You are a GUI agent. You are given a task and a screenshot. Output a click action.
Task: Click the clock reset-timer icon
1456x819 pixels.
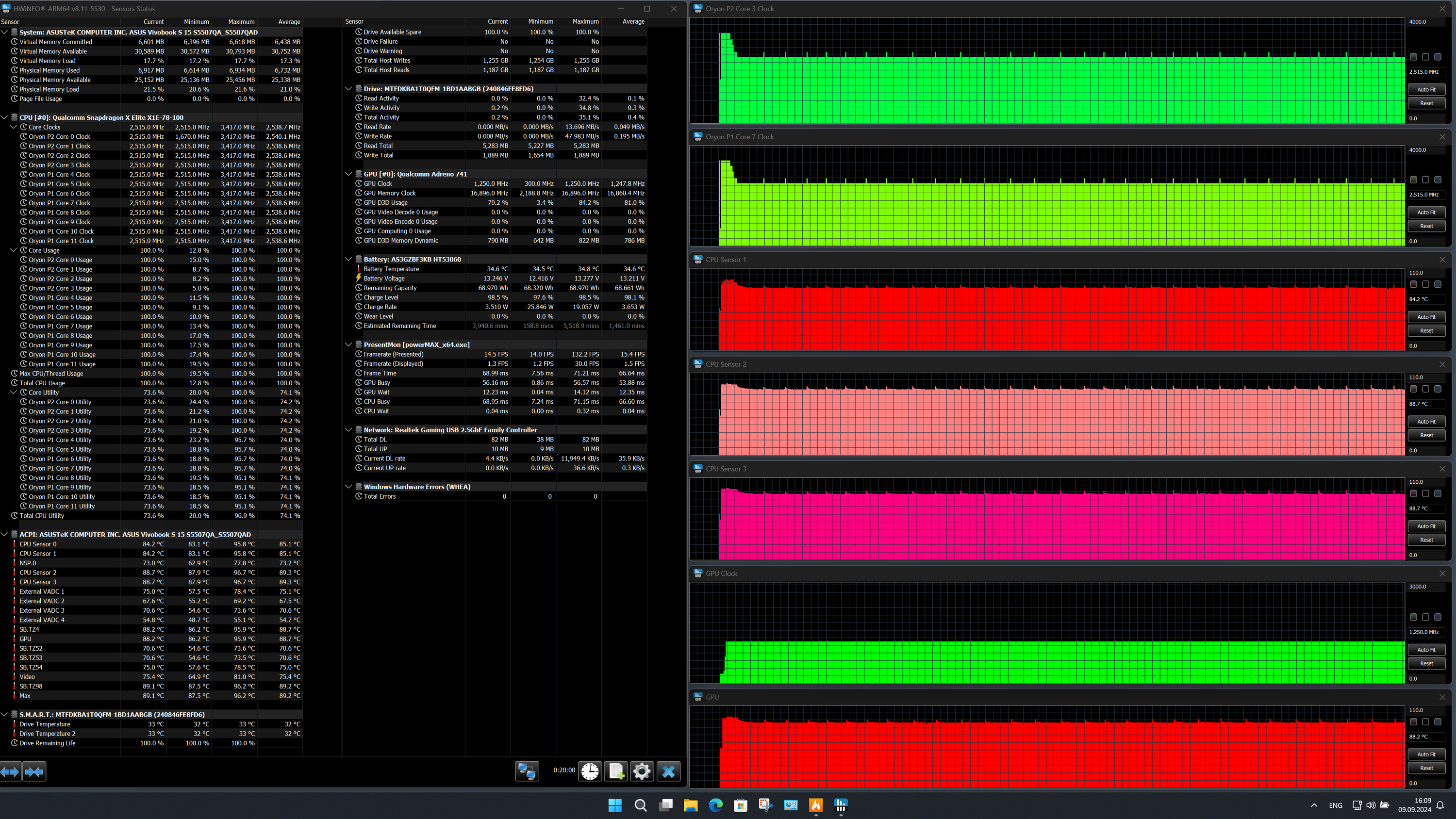pyautogui.click(x=590, y=771)
